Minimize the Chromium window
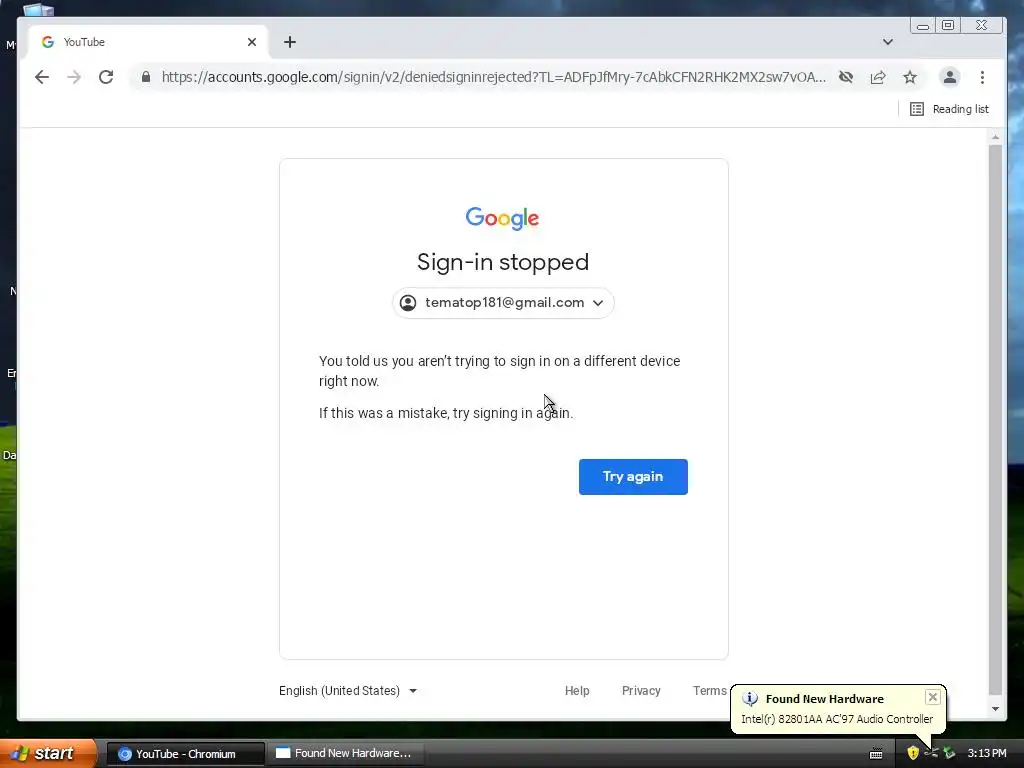The image size is (1024, 768). pos(923,25)
